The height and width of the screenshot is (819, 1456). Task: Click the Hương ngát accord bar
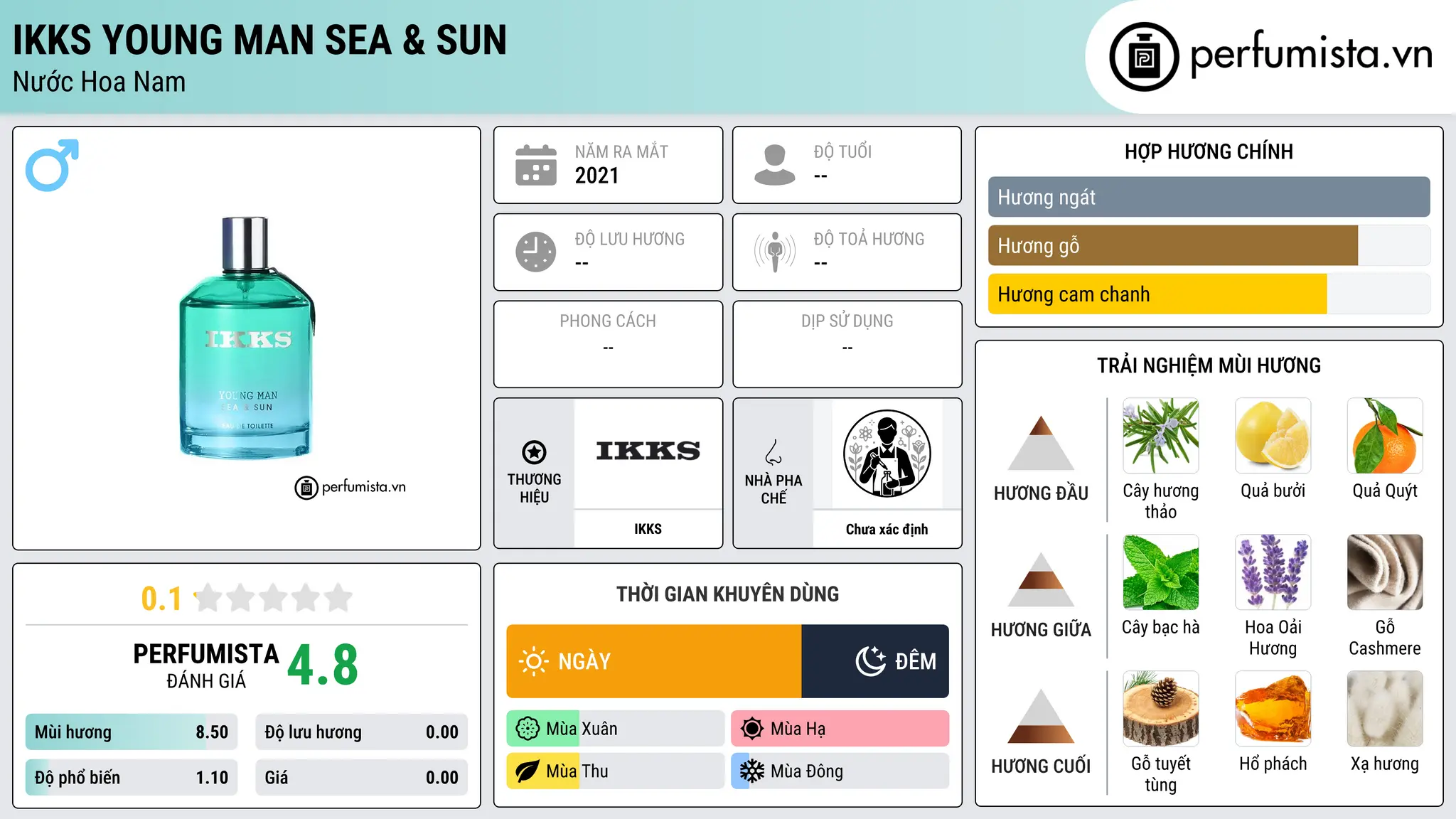tap(1209, 197)
